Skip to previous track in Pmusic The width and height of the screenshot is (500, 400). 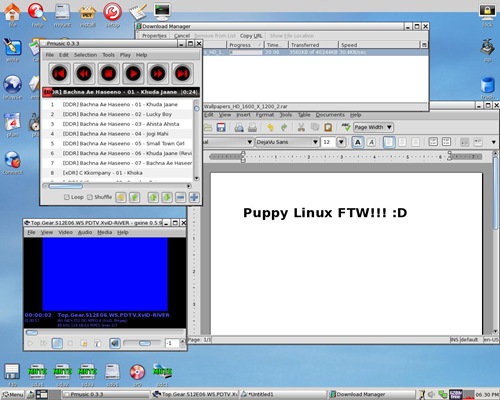59,73
